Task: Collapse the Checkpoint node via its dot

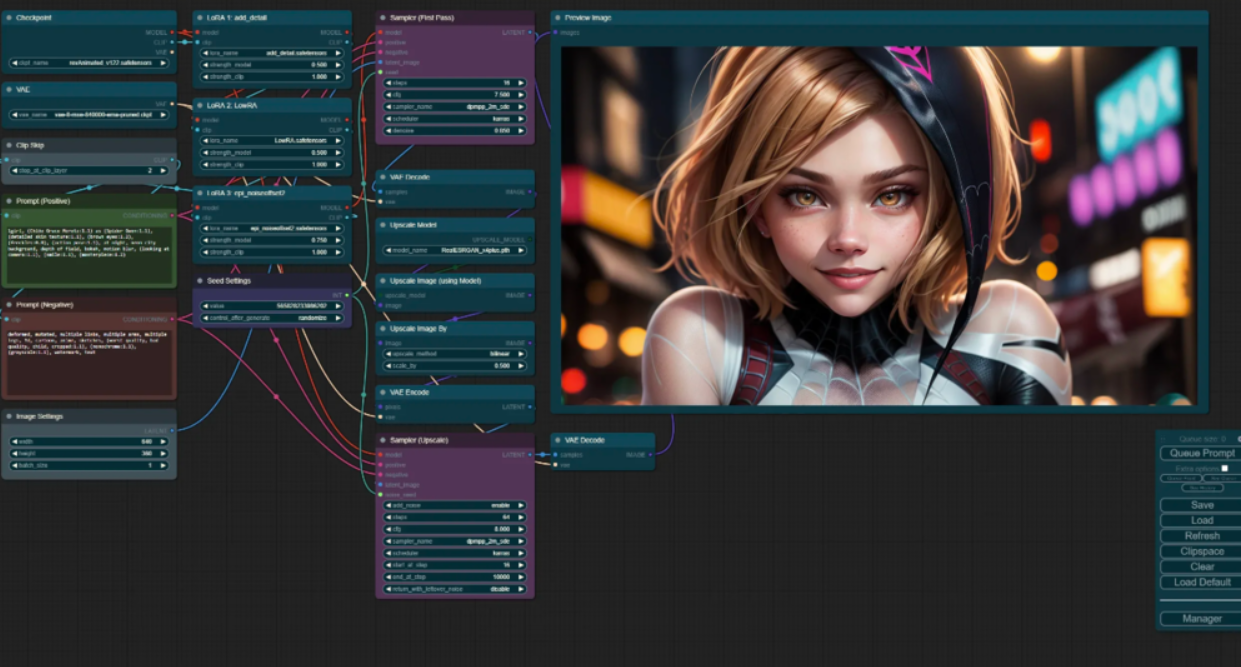Action: click(9, 18)
